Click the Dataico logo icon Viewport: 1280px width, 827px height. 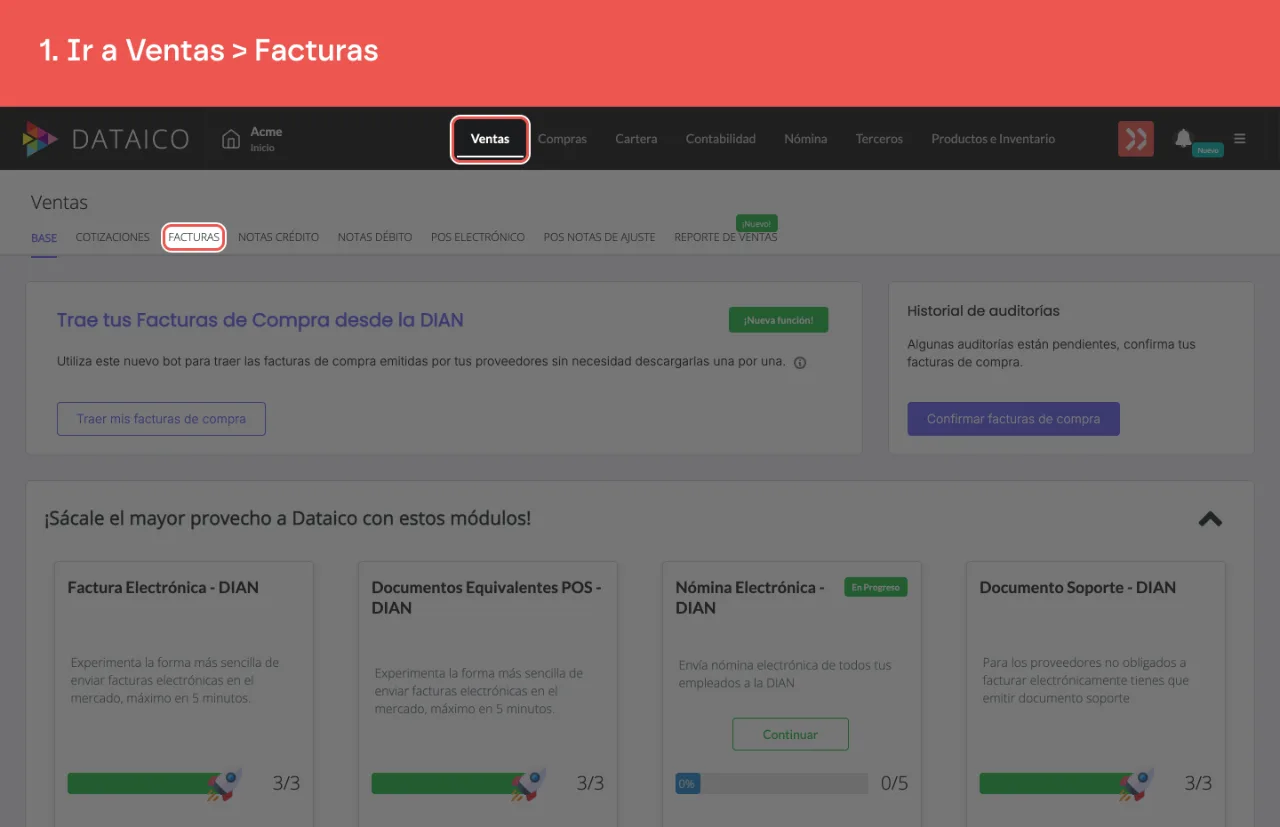click(41, 139)
